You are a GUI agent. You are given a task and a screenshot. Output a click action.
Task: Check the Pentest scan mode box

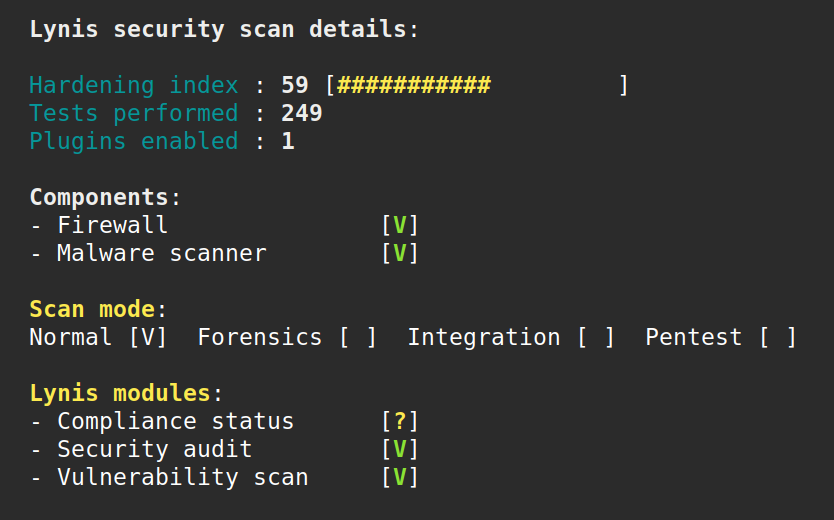[777, 338]
